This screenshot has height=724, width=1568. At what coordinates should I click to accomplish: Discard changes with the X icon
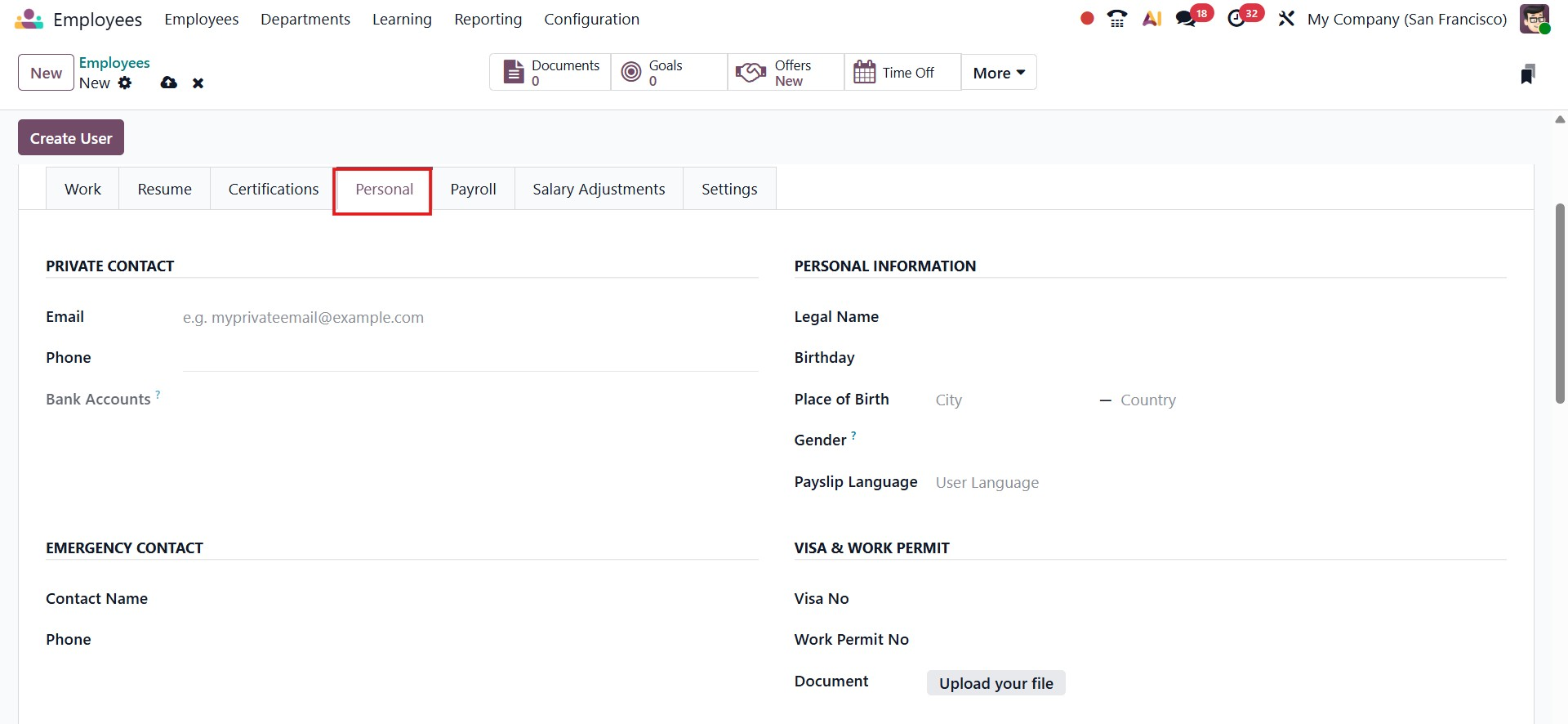pyautogui.click(x=198, y=83)
